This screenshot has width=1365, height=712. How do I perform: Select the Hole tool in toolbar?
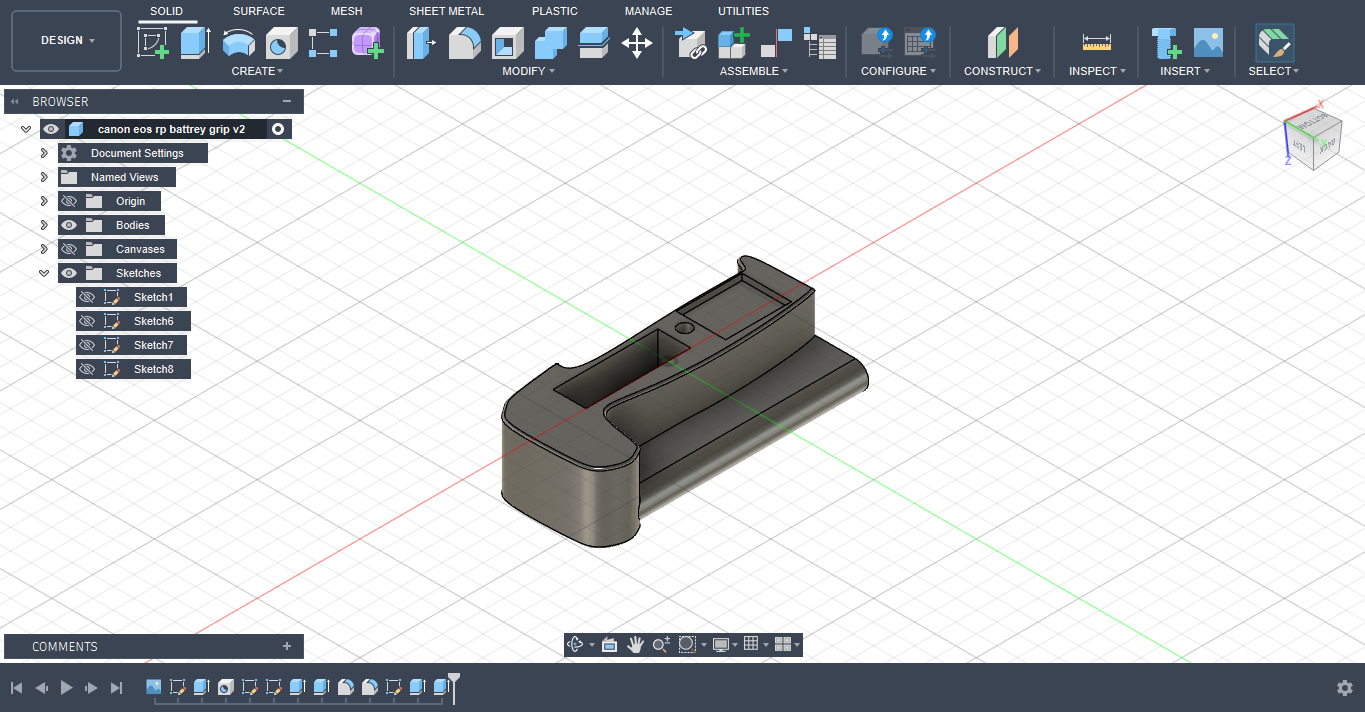coord(281,43)
